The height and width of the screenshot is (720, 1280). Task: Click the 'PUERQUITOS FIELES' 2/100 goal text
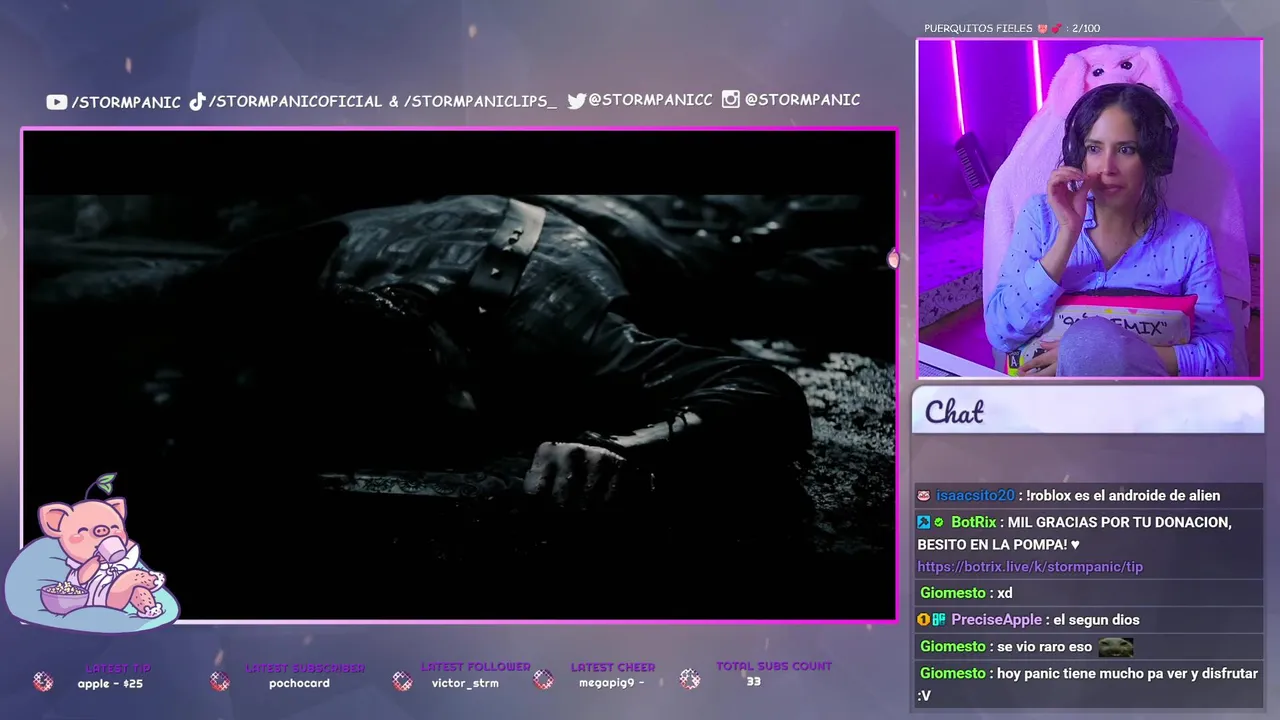[x=1012, y=29]
